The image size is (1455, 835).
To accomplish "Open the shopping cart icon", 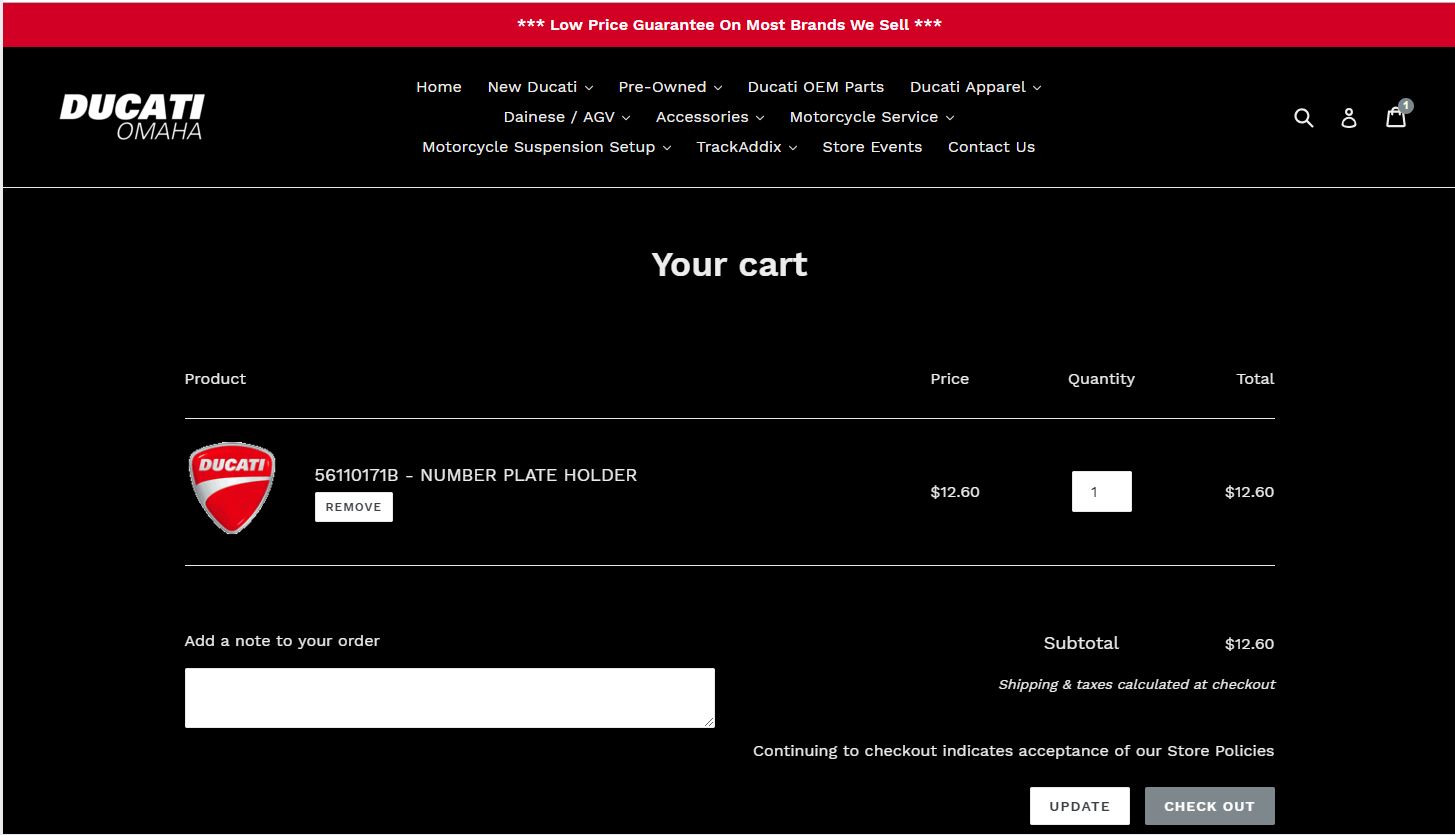I will pyautogui.click(x=1397, y=116).
